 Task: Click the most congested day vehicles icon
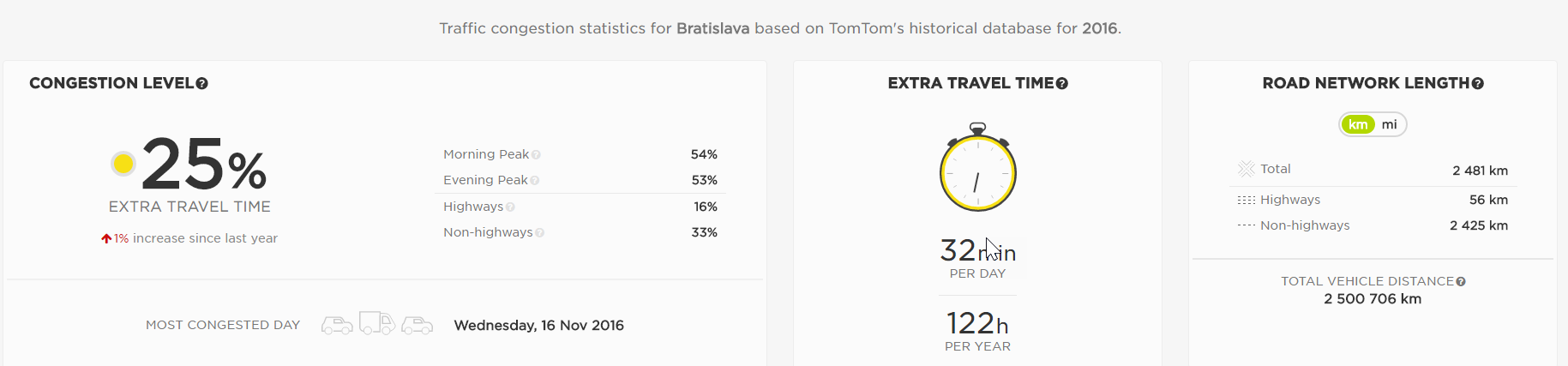[x=377, y=325]
